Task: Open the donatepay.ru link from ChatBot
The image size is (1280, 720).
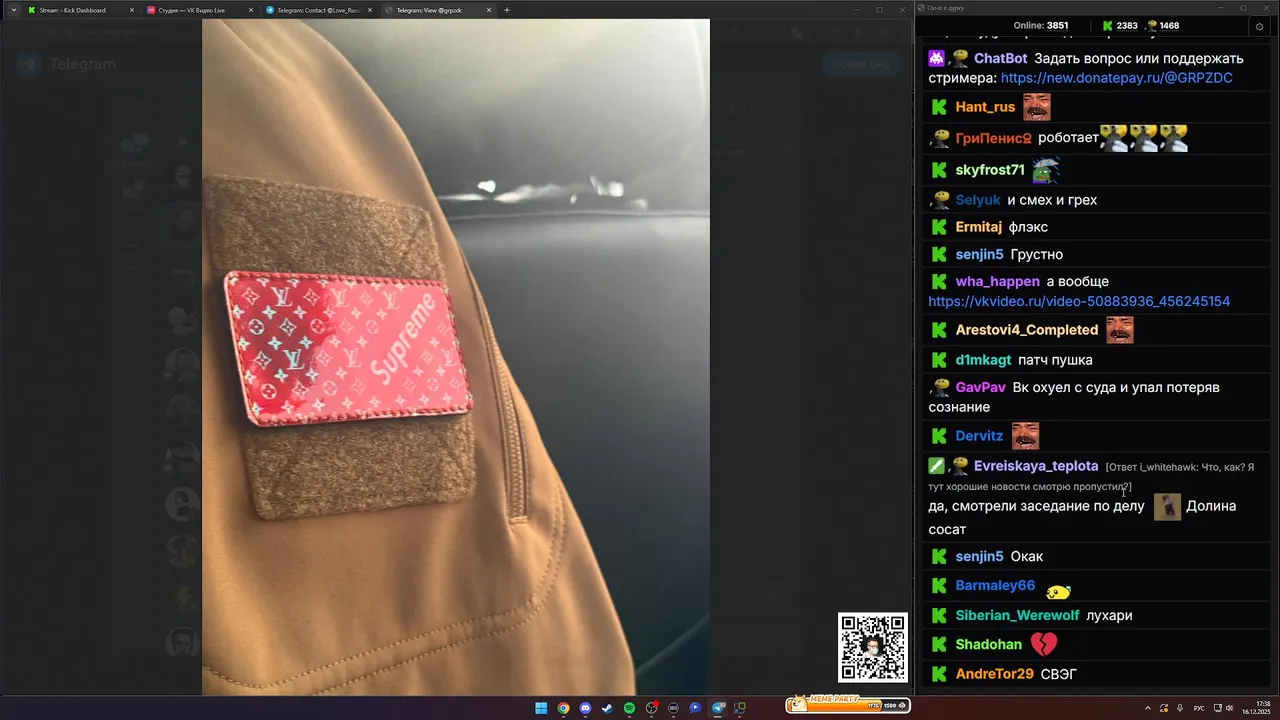Action: [x=1116, y=78]
